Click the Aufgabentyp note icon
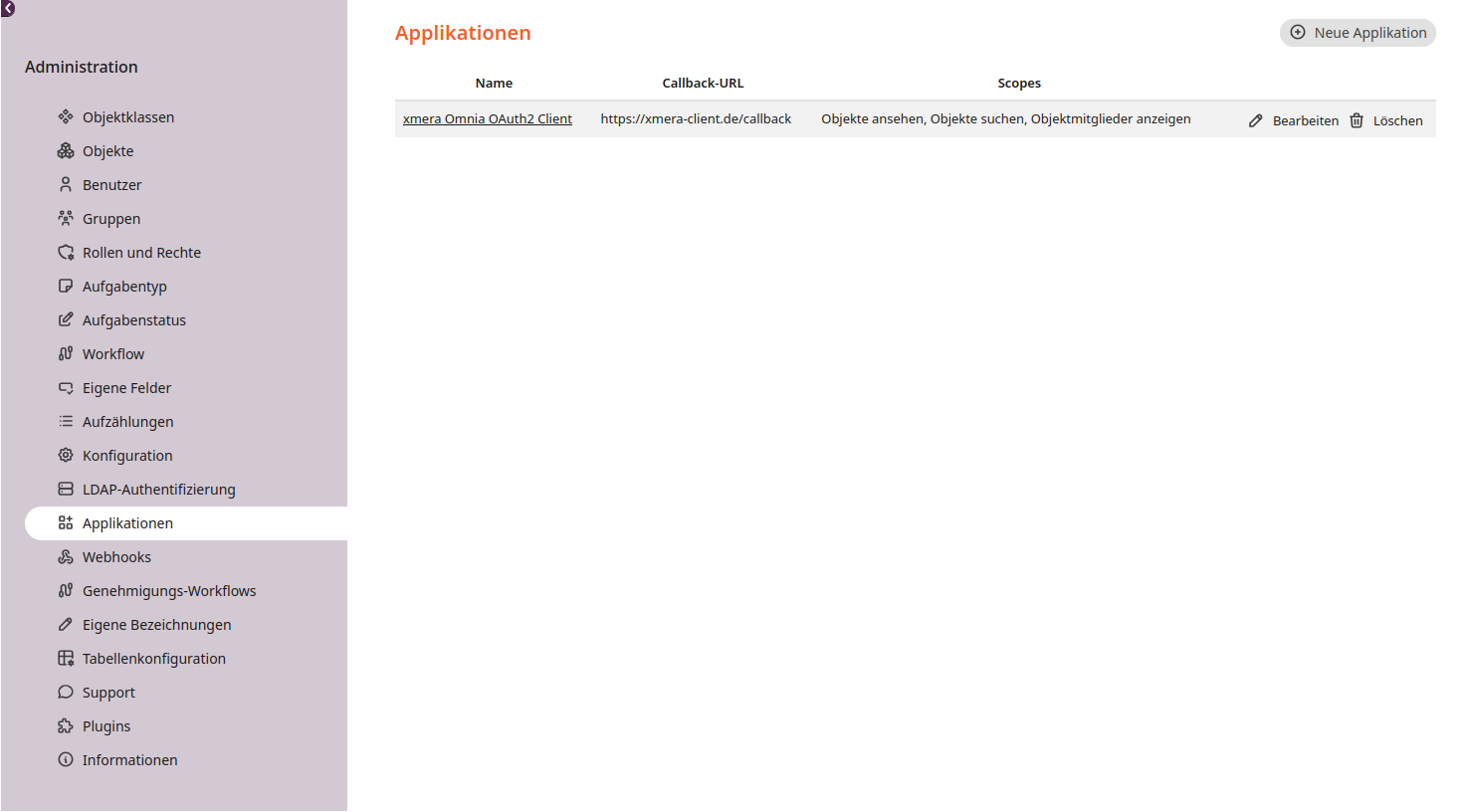Image resolution: width=1465 pixels, height=812 pixels. tap(66, 286)
